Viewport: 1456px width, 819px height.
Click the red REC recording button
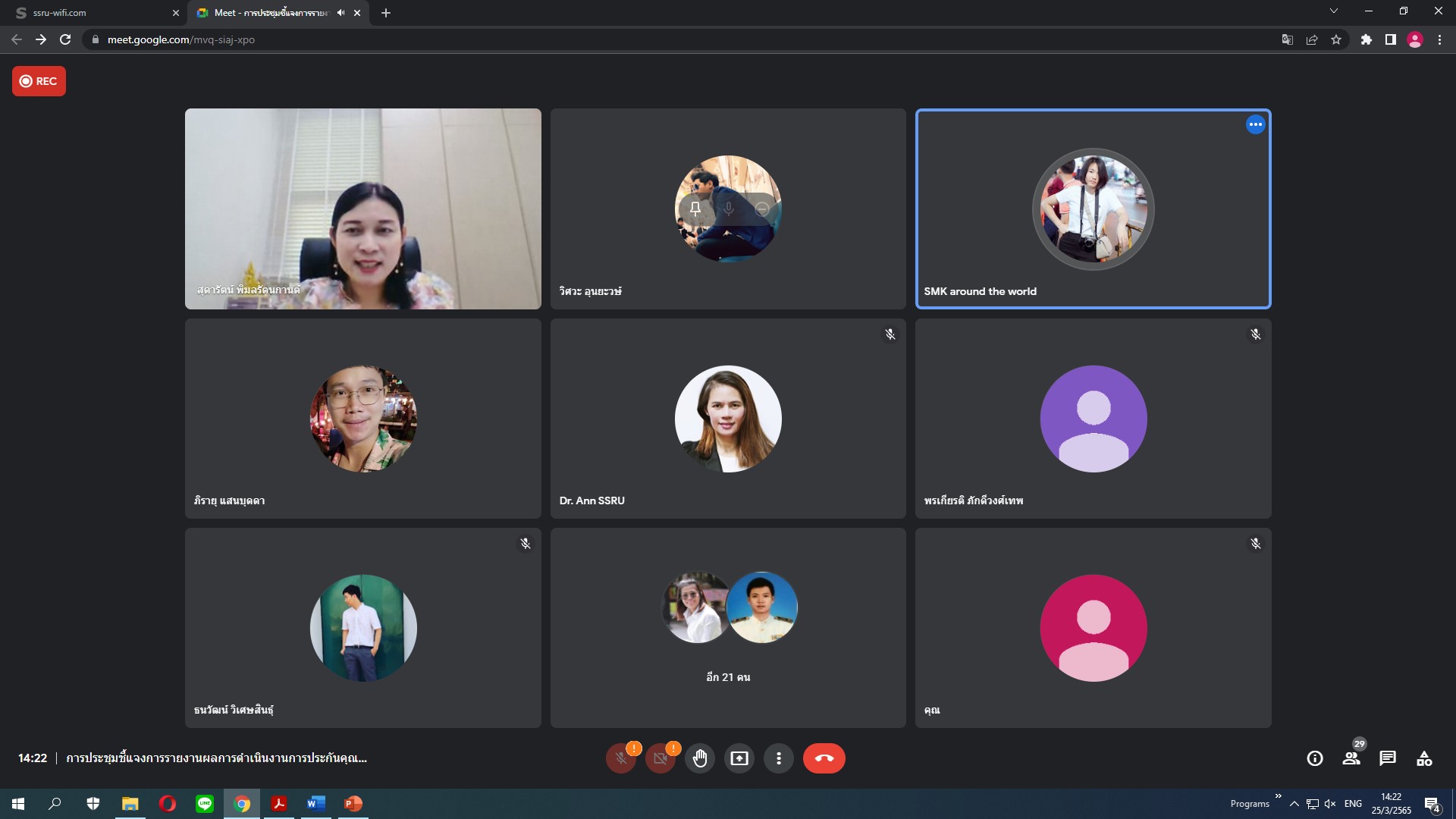[39, 81]
